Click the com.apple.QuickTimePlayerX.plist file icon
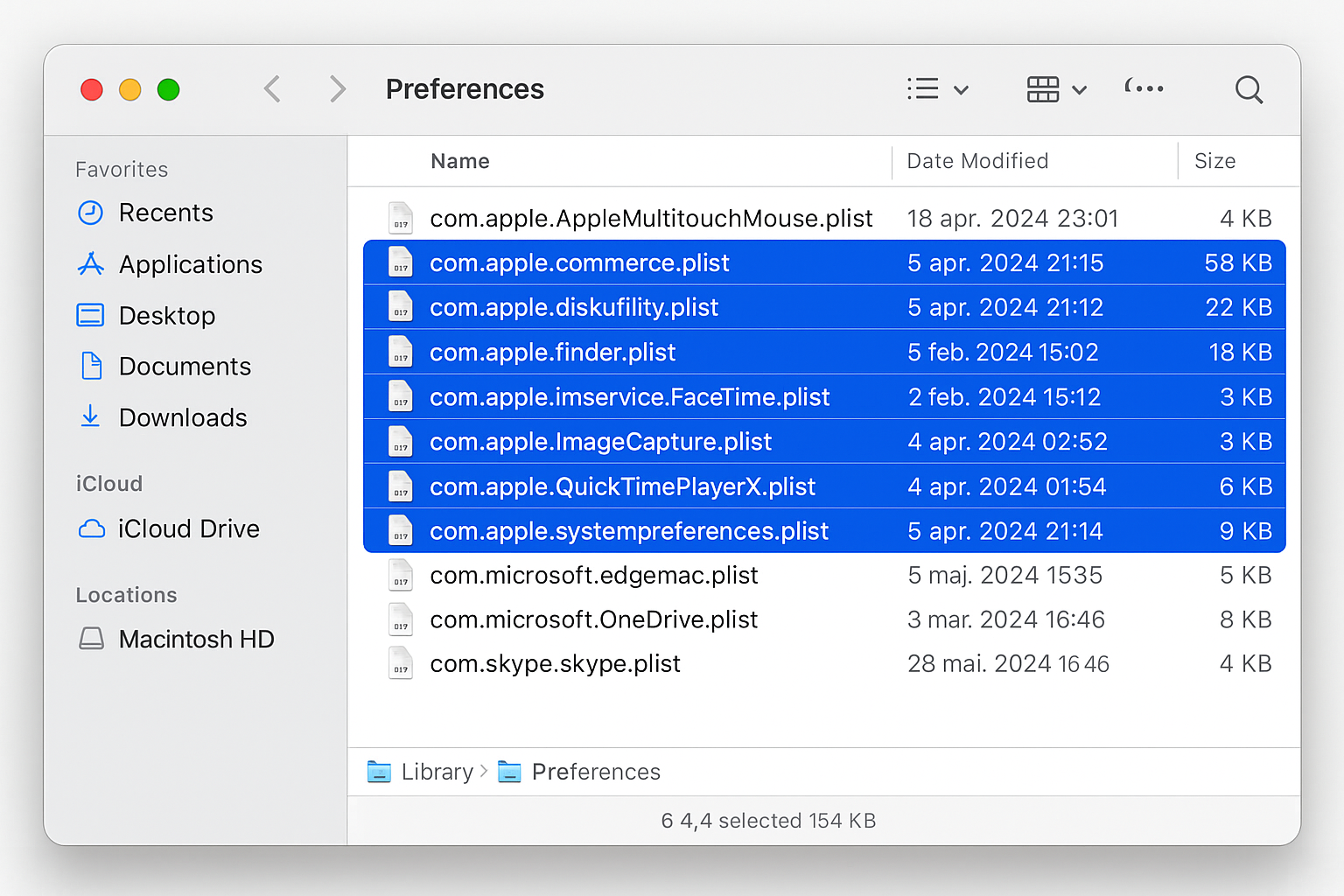Viewport: 1344px width, 896px height. click(401, 486)
